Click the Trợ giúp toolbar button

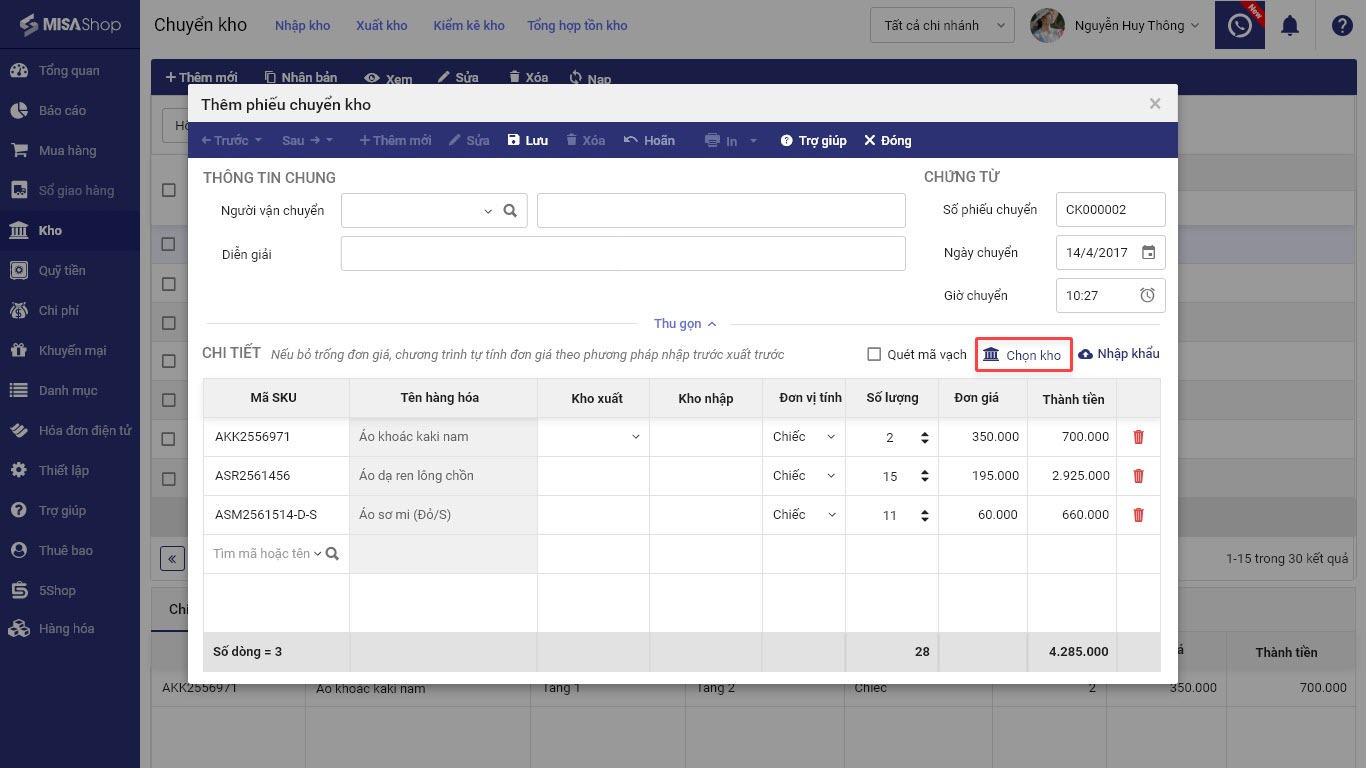click(813, 141)
